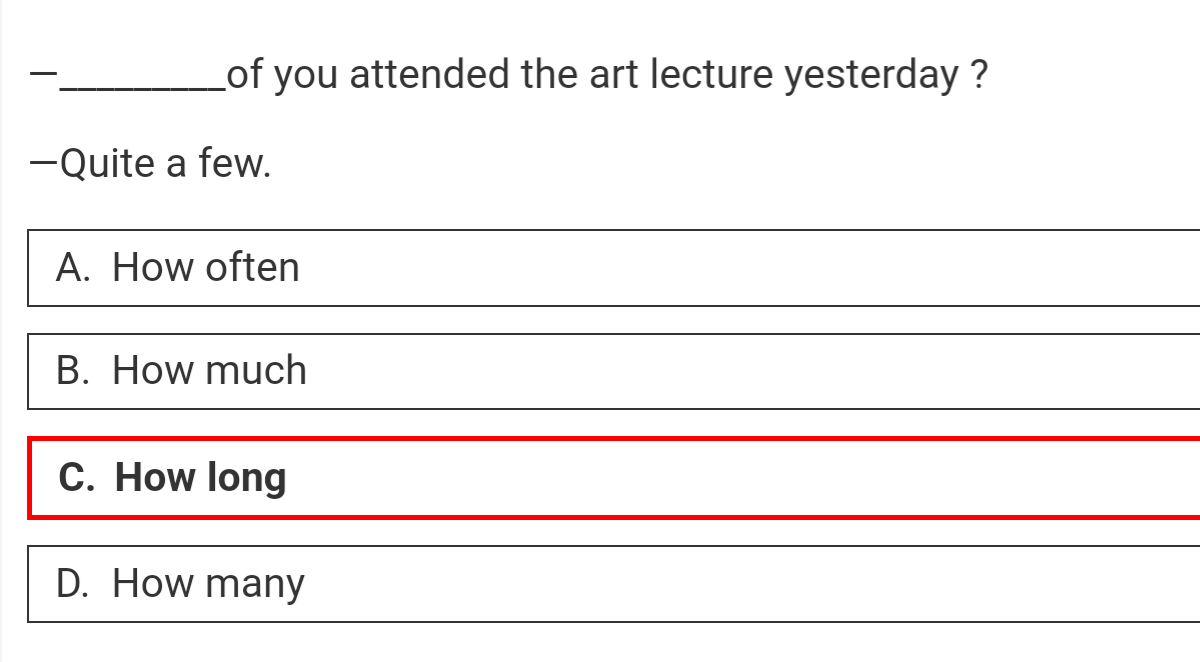This screenshot has width=1200, height=662.
Task: Click the bold letter 'C.' label
Action: click(x=76, y=478)
